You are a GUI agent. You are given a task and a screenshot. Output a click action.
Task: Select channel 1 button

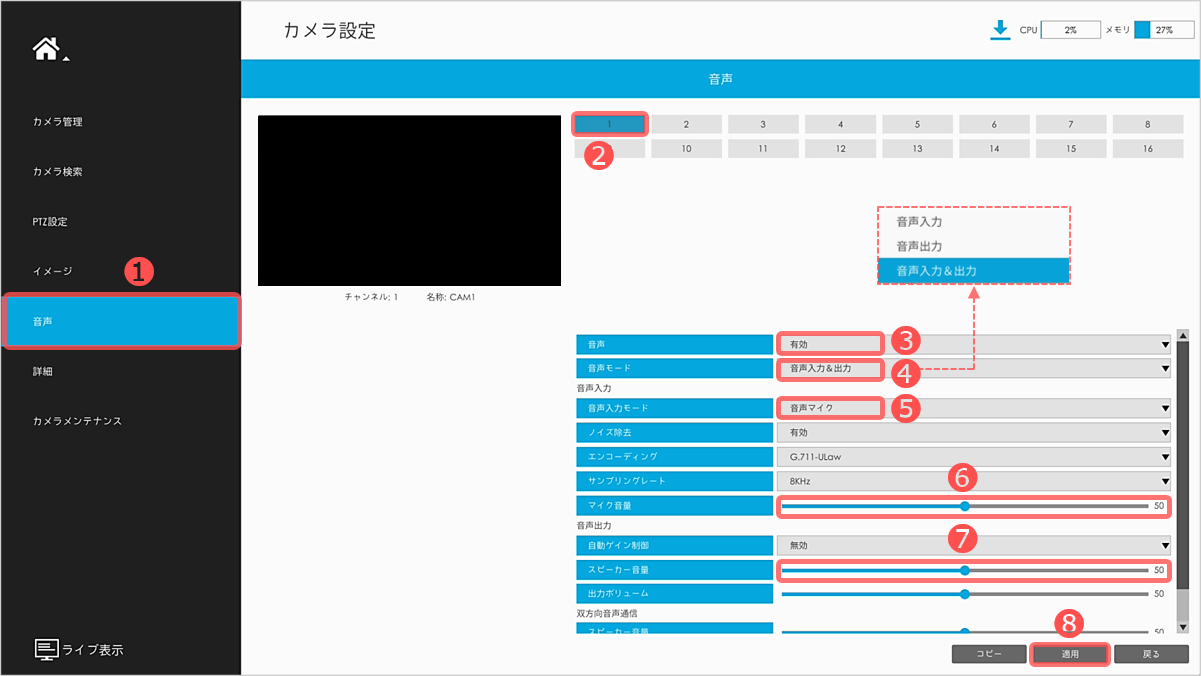coord(610,124)
